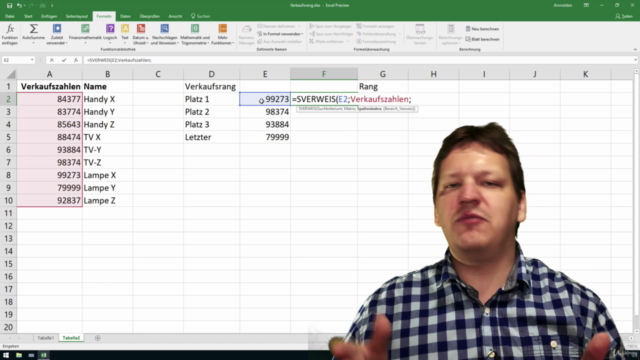This screenshot has width=640, height=360.
Task: Switch to the Einfügen ribbon tab
Action: (x=49, y=16)
